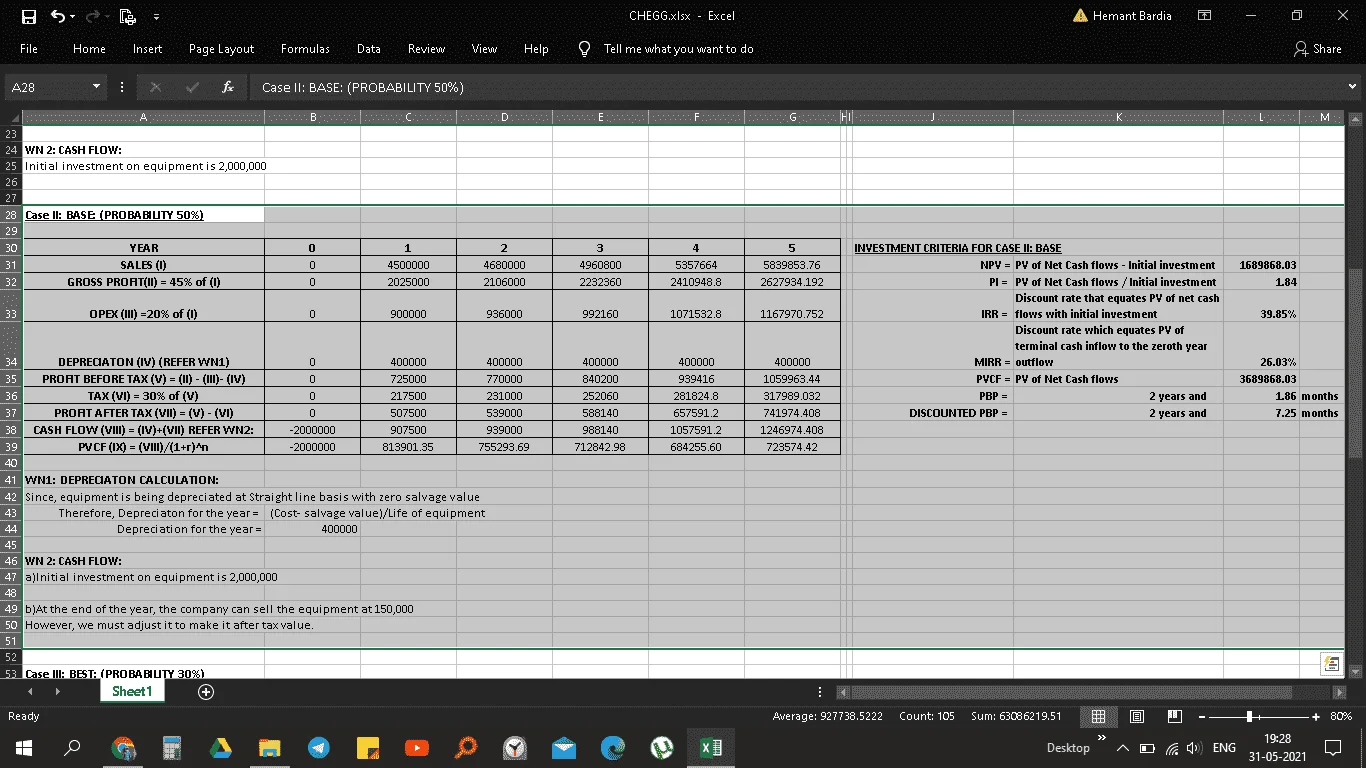
Task: Open the File menu
Action: 29,48
